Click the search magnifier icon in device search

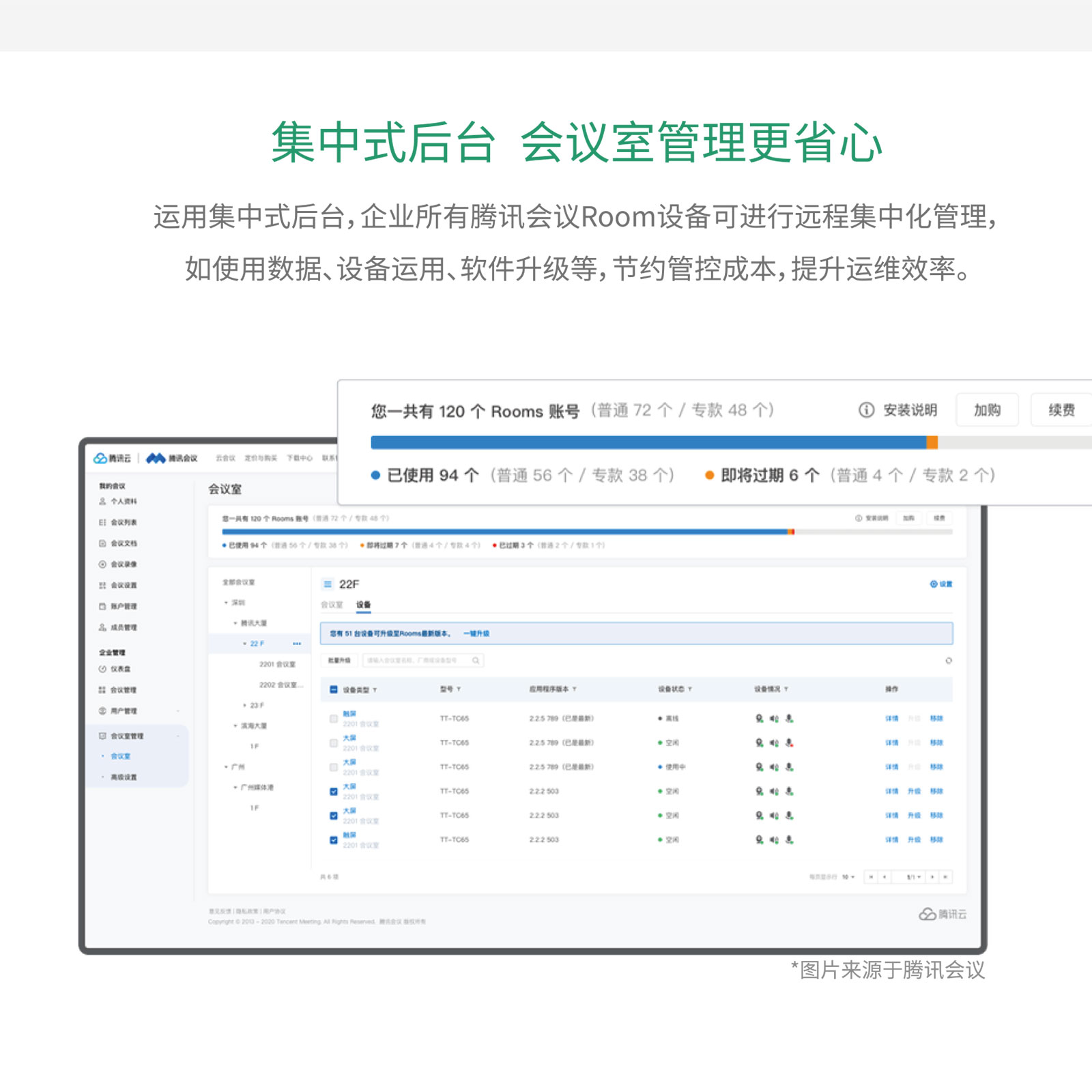tap(476, 661)
